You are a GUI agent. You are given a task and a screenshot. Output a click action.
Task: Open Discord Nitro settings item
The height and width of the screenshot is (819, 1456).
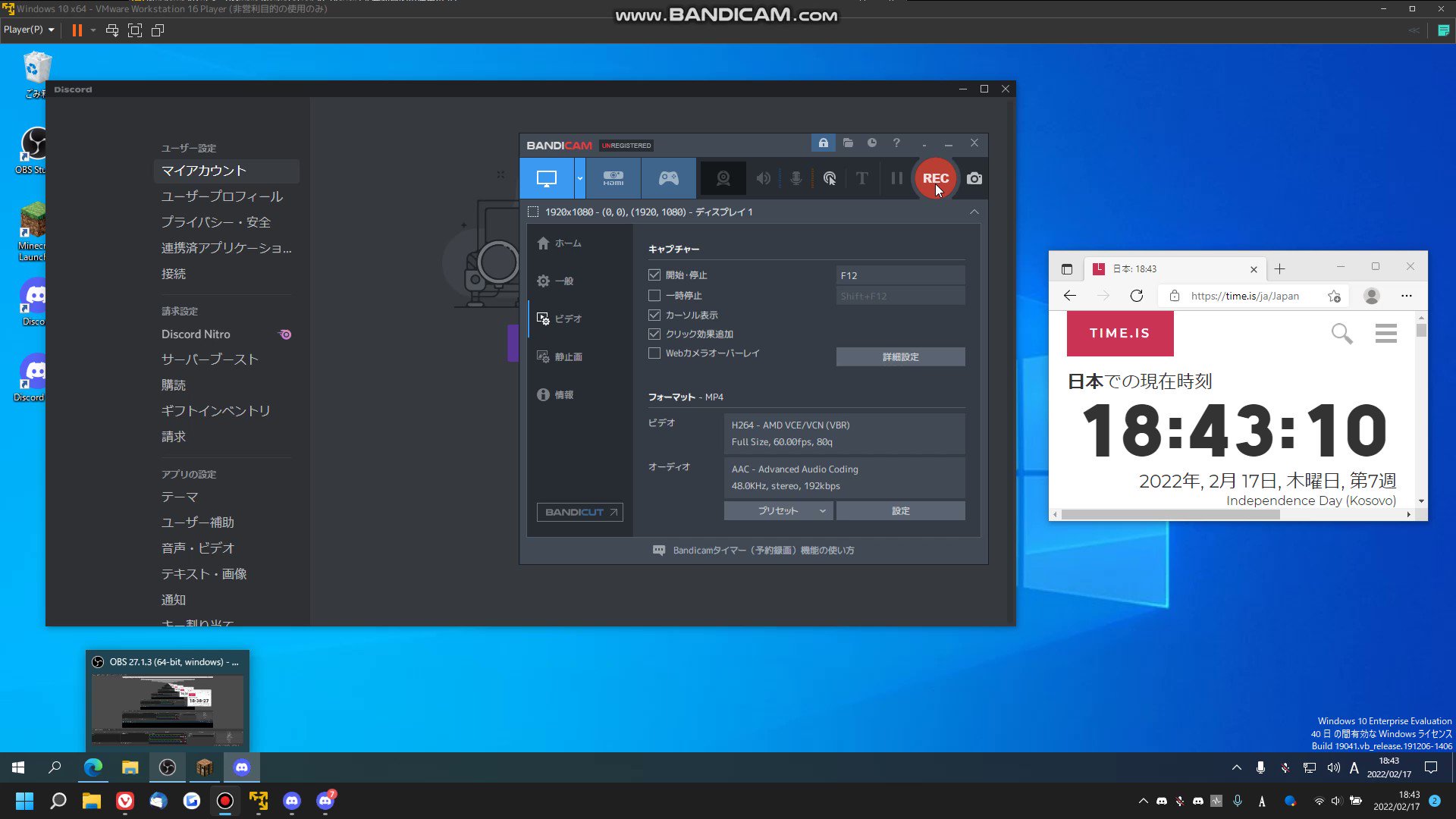pos(226,334)
